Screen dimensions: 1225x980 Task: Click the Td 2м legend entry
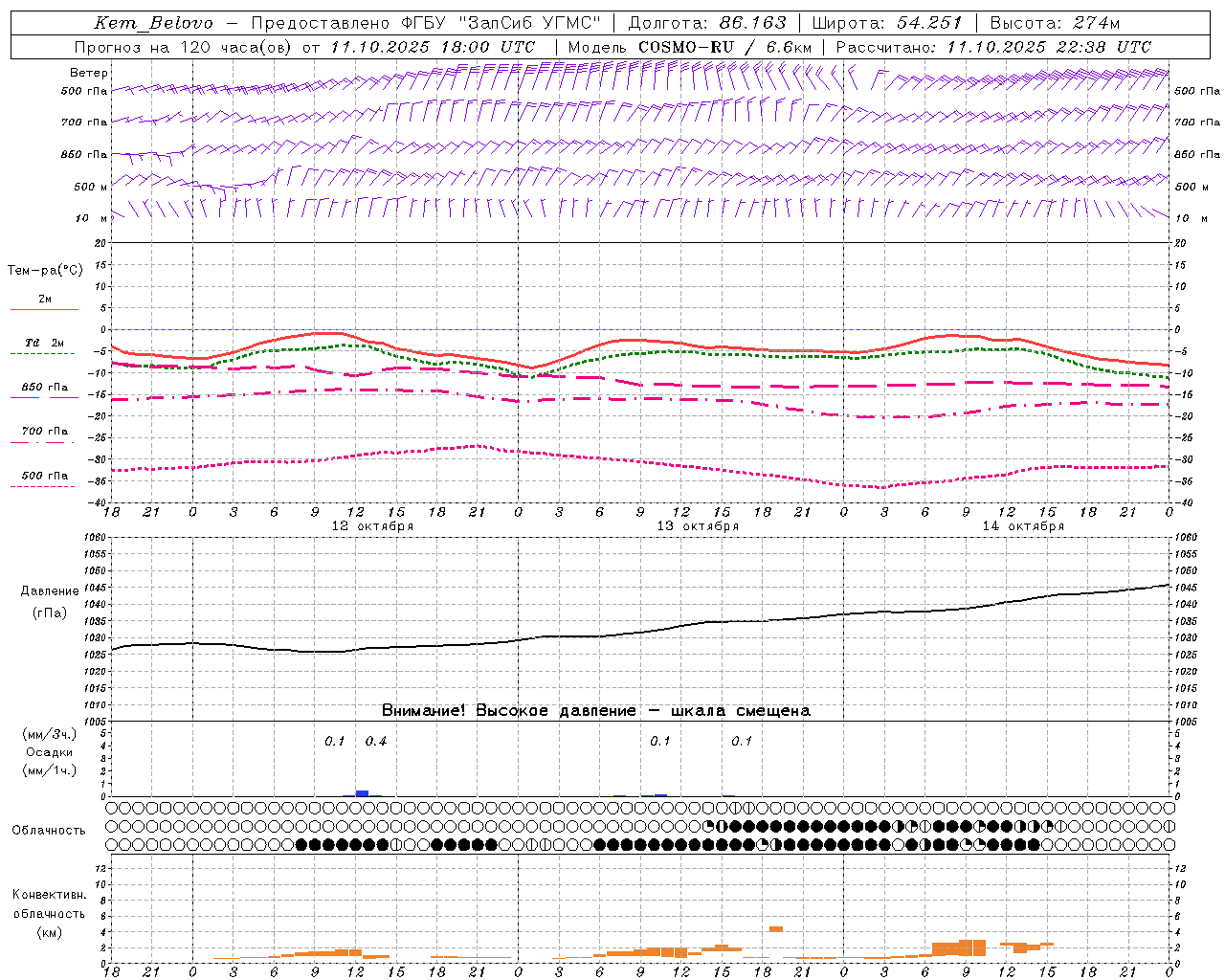44,343
